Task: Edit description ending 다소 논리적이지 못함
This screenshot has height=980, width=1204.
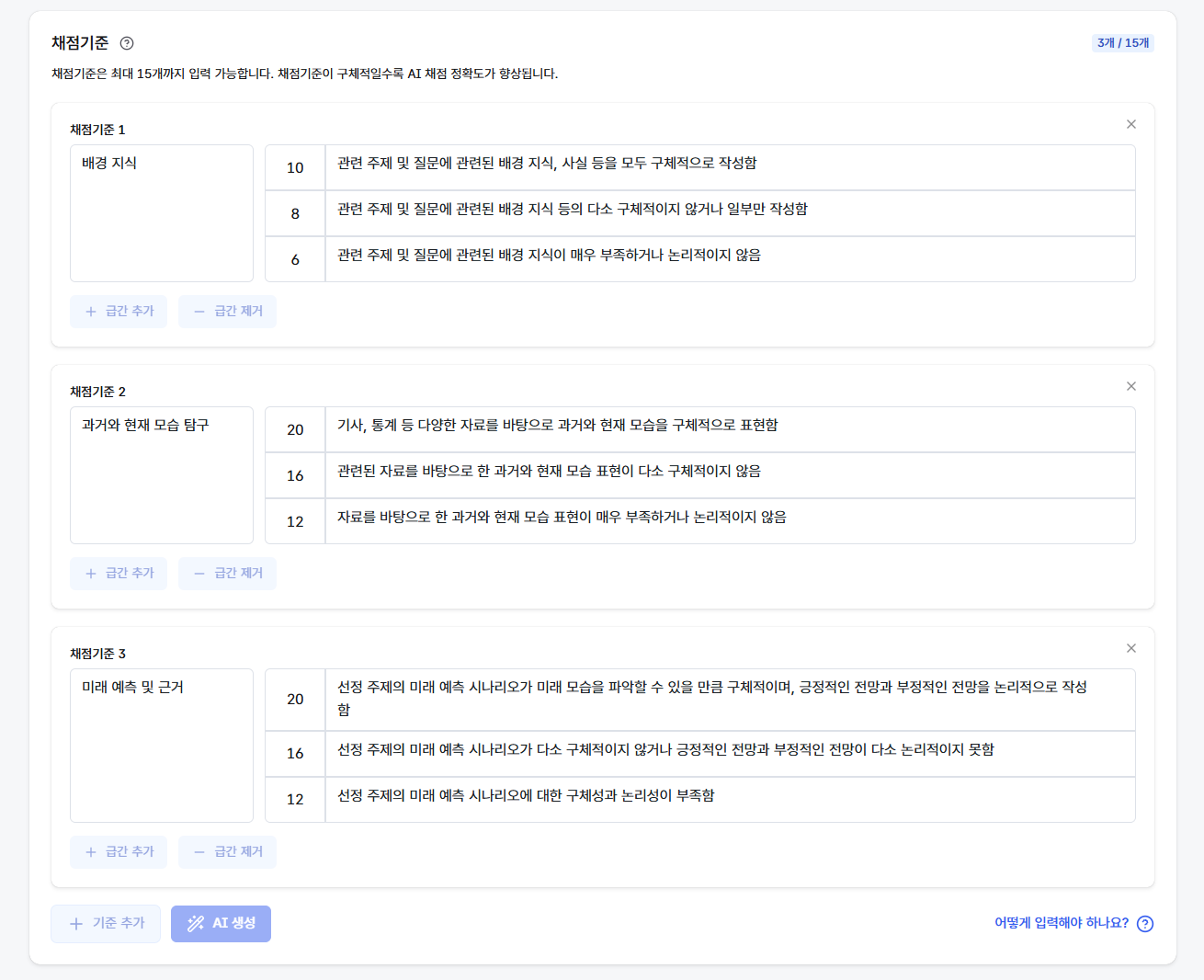Action: click(x=731, y=754)
